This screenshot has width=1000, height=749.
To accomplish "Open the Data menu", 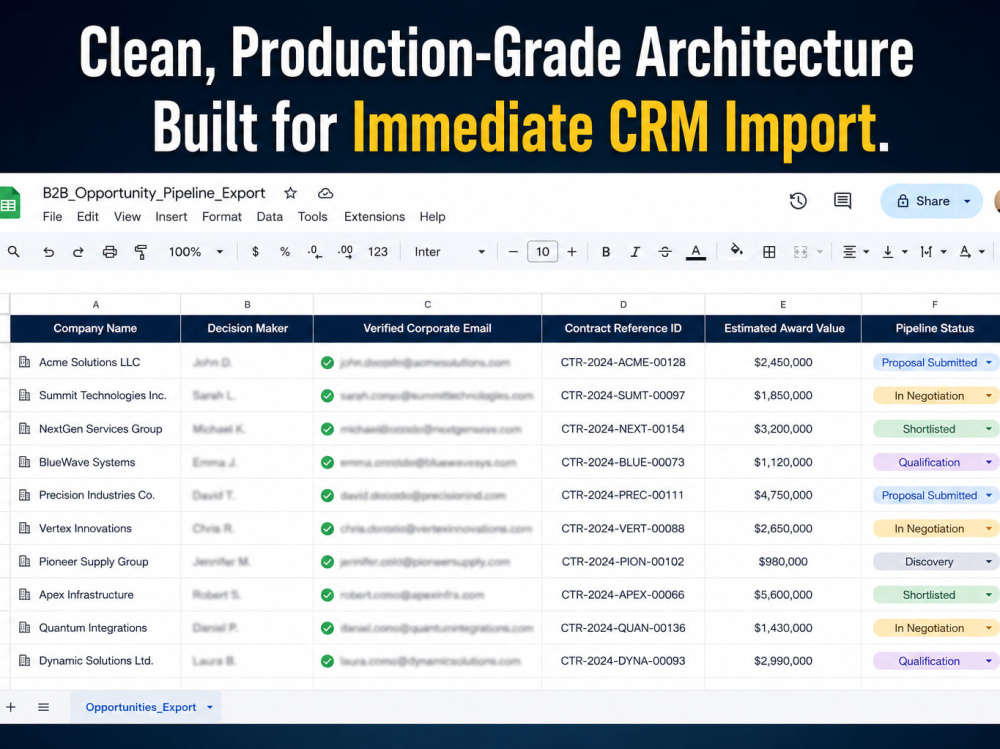I will pyautogui.click(x=270, y=217).
